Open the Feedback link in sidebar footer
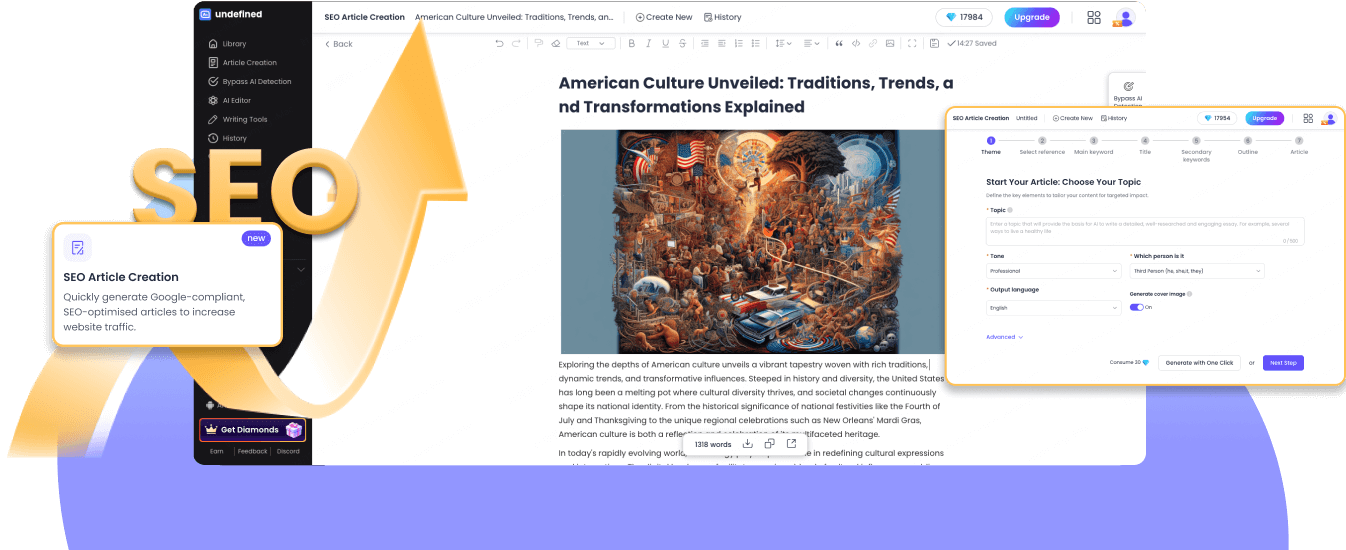 (252, 451)
